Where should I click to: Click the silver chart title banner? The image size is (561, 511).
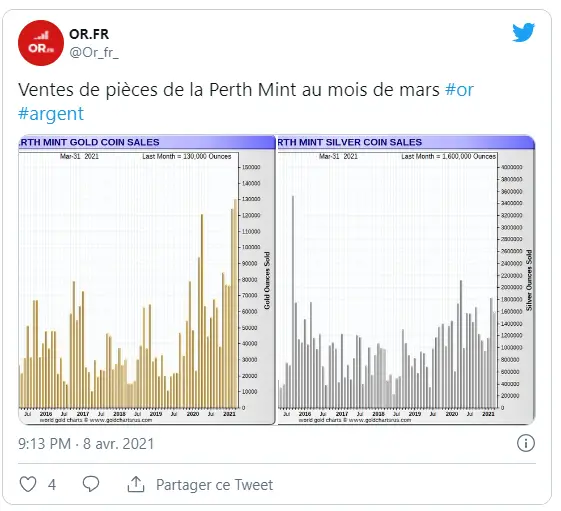tap(406, 142)
